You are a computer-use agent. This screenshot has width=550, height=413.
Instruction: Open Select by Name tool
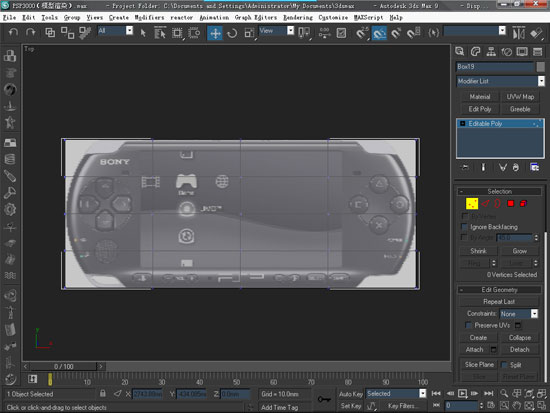click(x=160, y=33)
